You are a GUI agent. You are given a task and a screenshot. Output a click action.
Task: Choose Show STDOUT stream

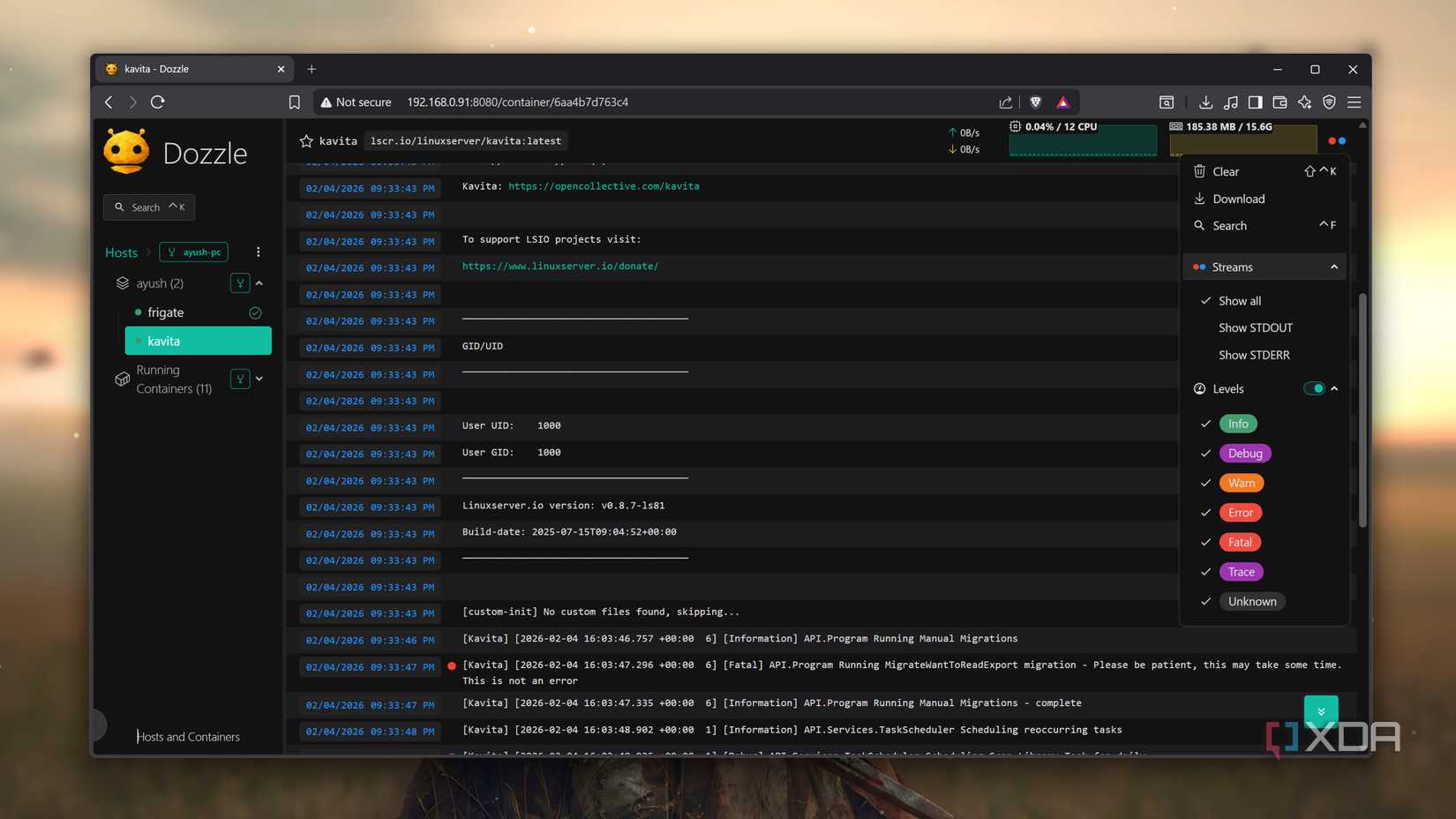(1255, 327)
